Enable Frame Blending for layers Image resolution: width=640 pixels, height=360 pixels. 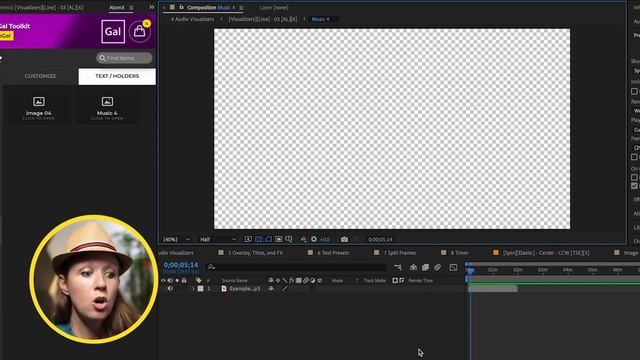(425, 267)
